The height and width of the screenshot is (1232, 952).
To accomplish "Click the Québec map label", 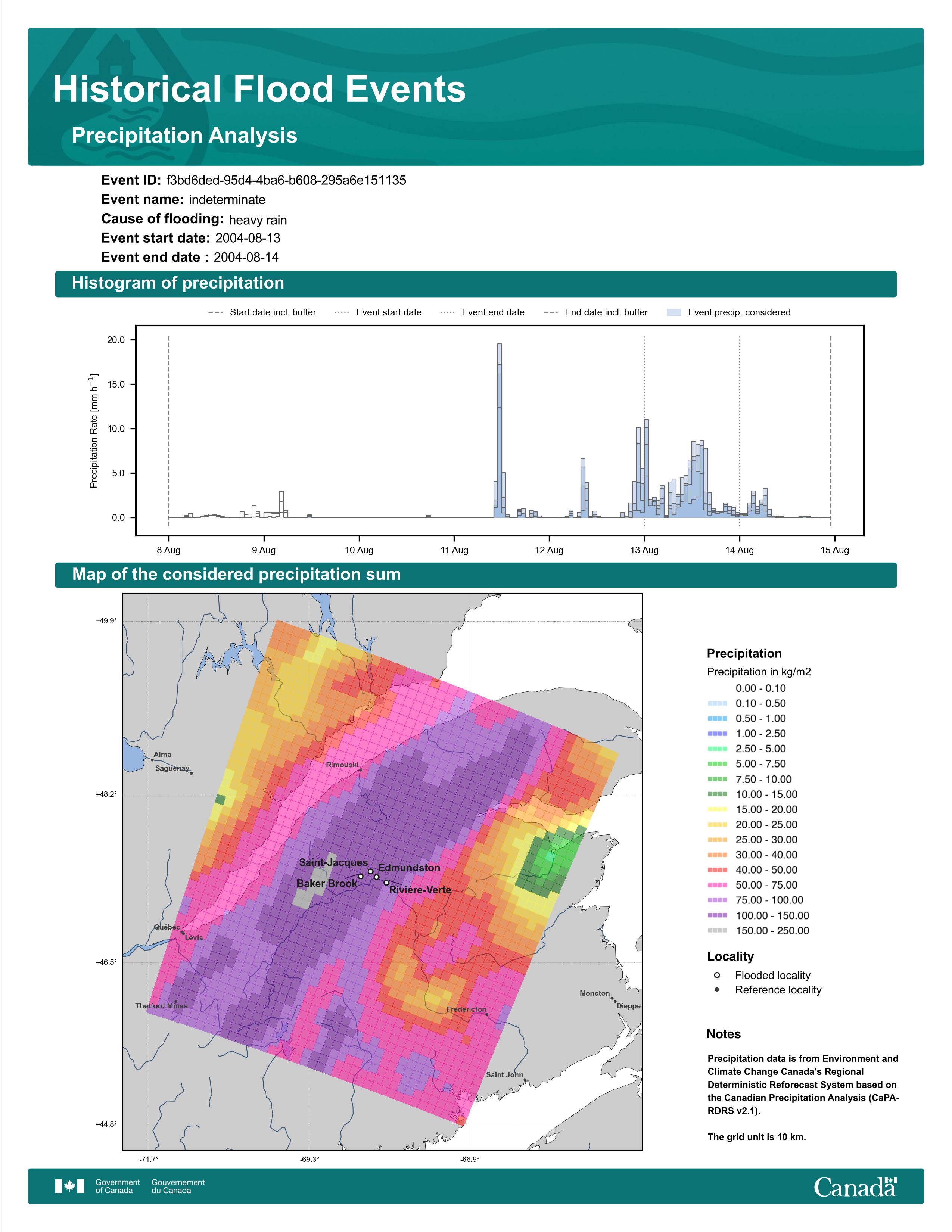I will [x=167, y=927].
